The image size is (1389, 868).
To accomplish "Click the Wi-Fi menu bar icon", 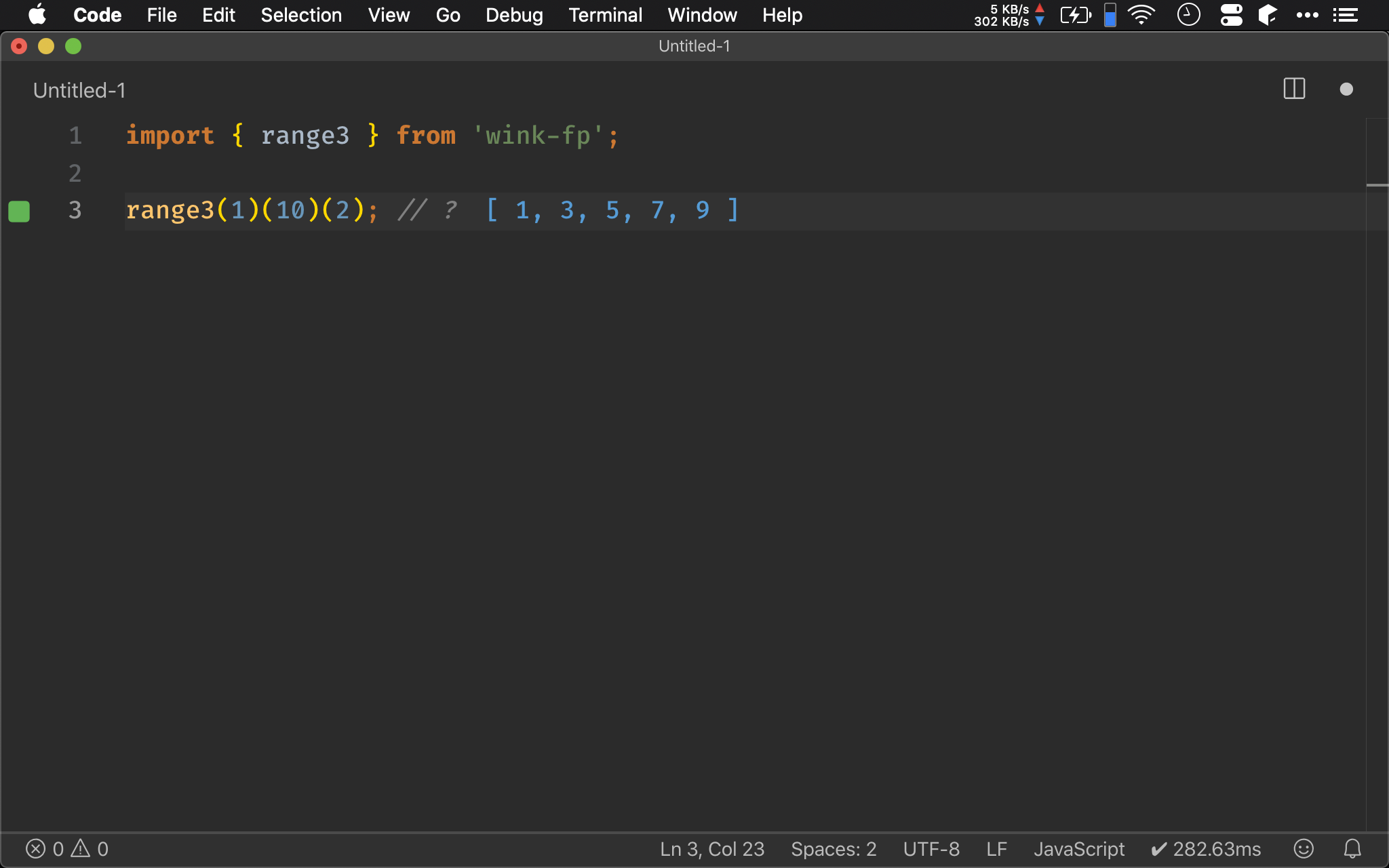I will (1141, 14).
